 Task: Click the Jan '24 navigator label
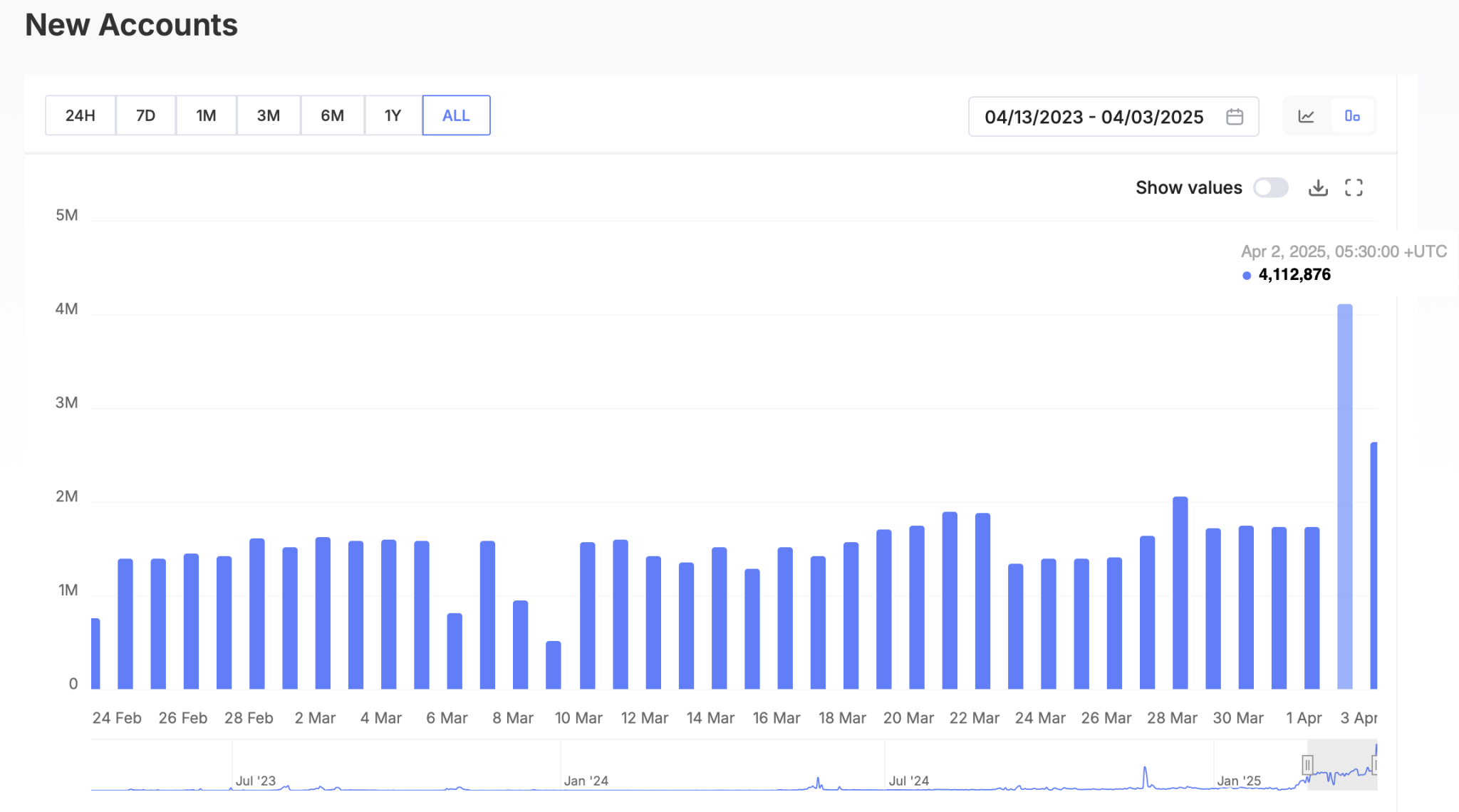[586, 781]
